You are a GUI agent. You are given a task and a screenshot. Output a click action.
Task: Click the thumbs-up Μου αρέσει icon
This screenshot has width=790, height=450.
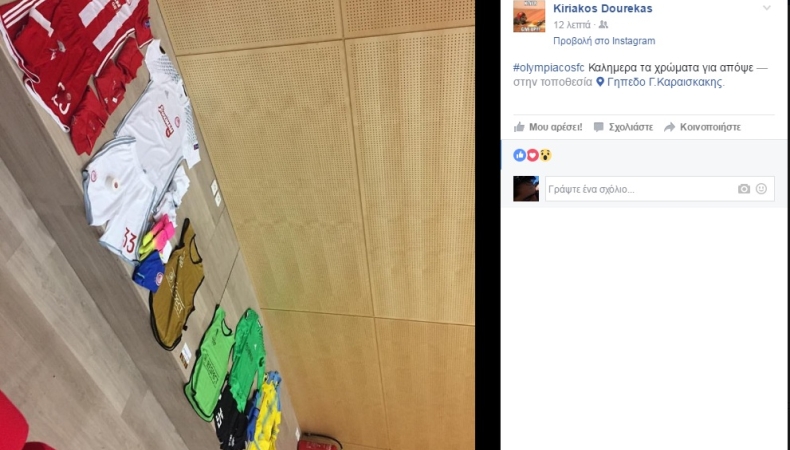pyautogui.click(x=519, y=127)
